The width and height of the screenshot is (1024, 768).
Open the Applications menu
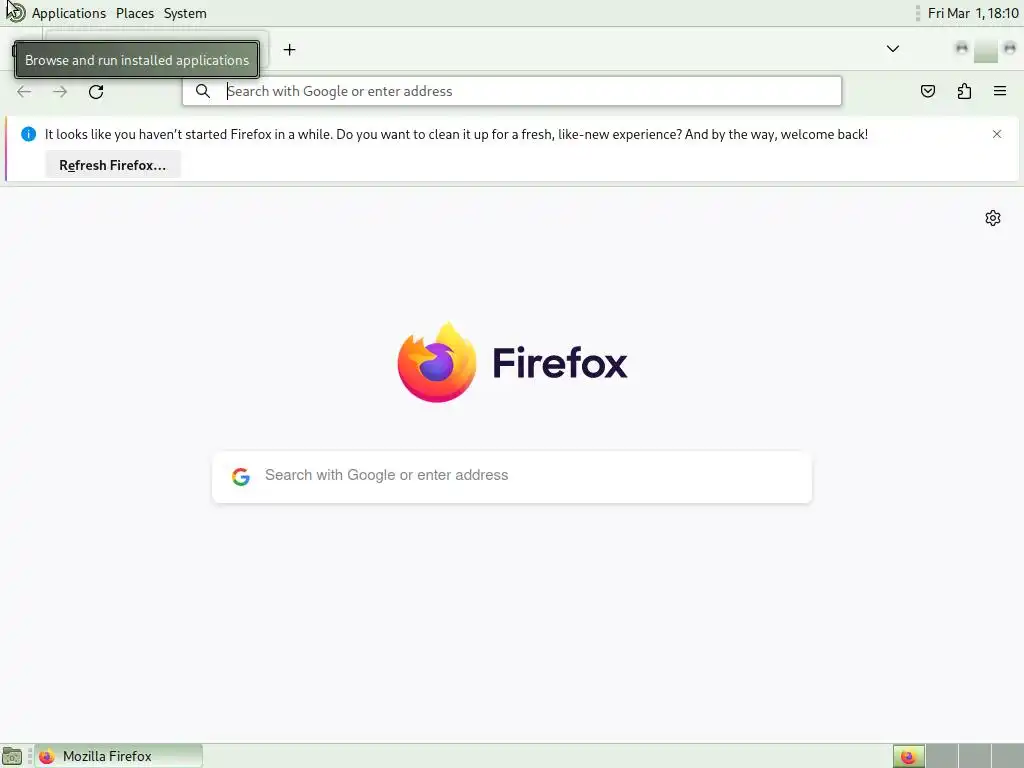69,13
